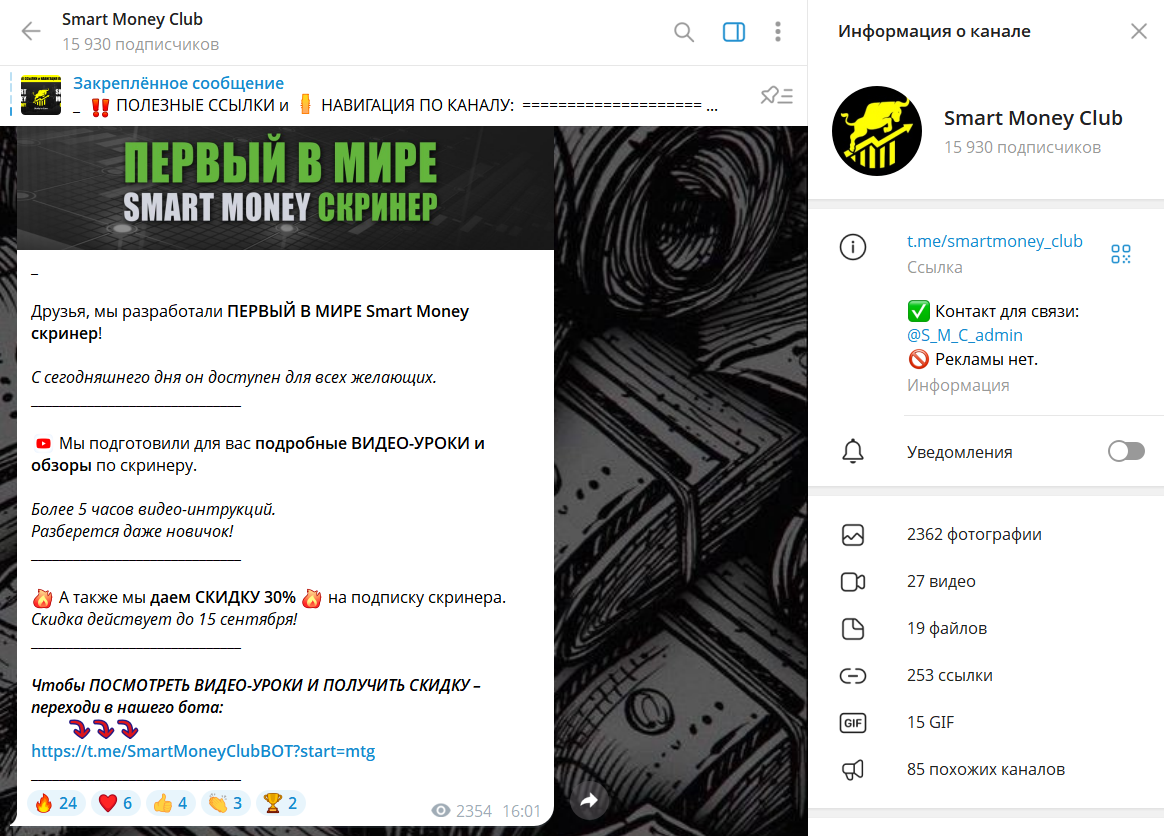Screen dimensions: 1164x836
Task: Open '27 видео' media list
Action: click(x=941, y=581)
